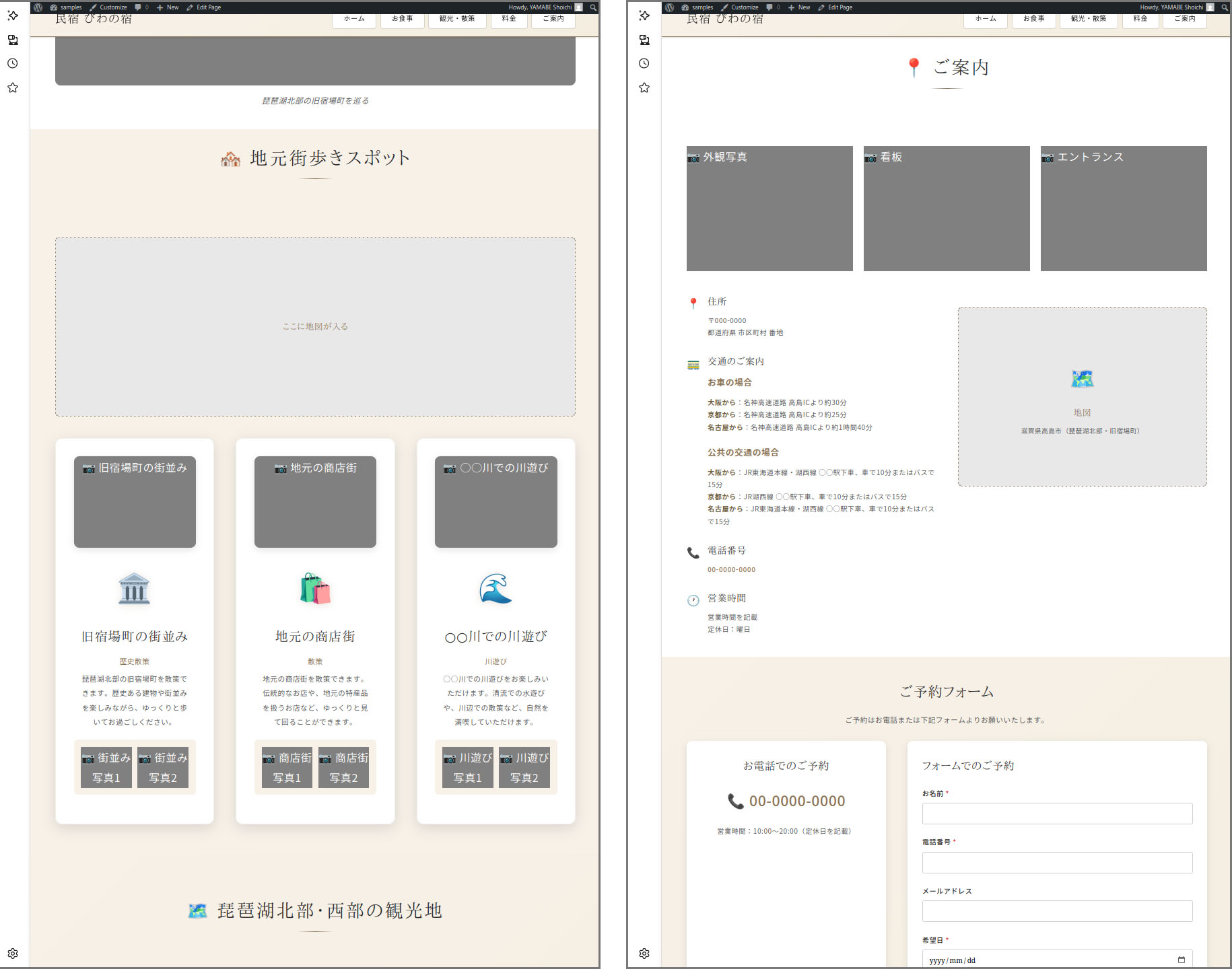Open the settings gear in the right window sidebar
This screenshot has height=969, width=1232.
coord(644,954)
